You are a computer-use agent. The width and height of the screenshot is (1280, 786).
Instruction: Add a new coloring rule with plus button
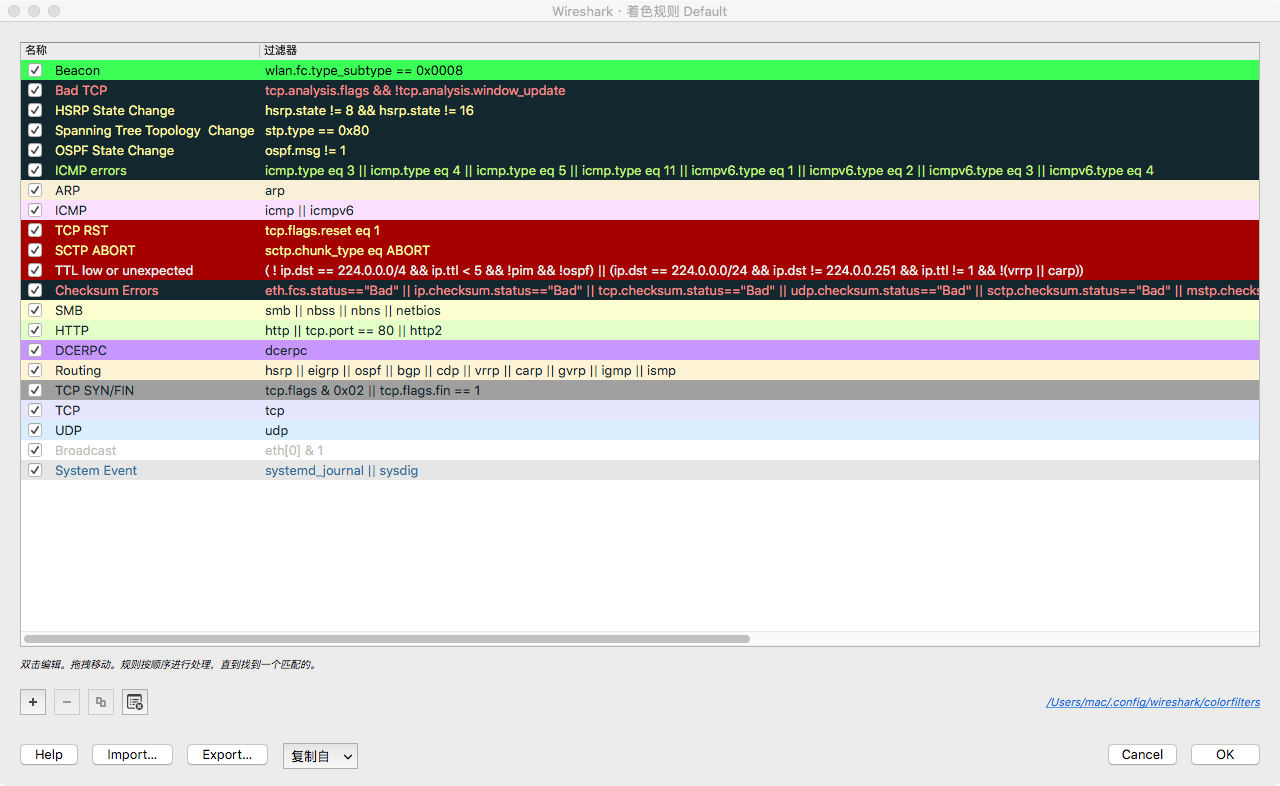coord(33,703)
